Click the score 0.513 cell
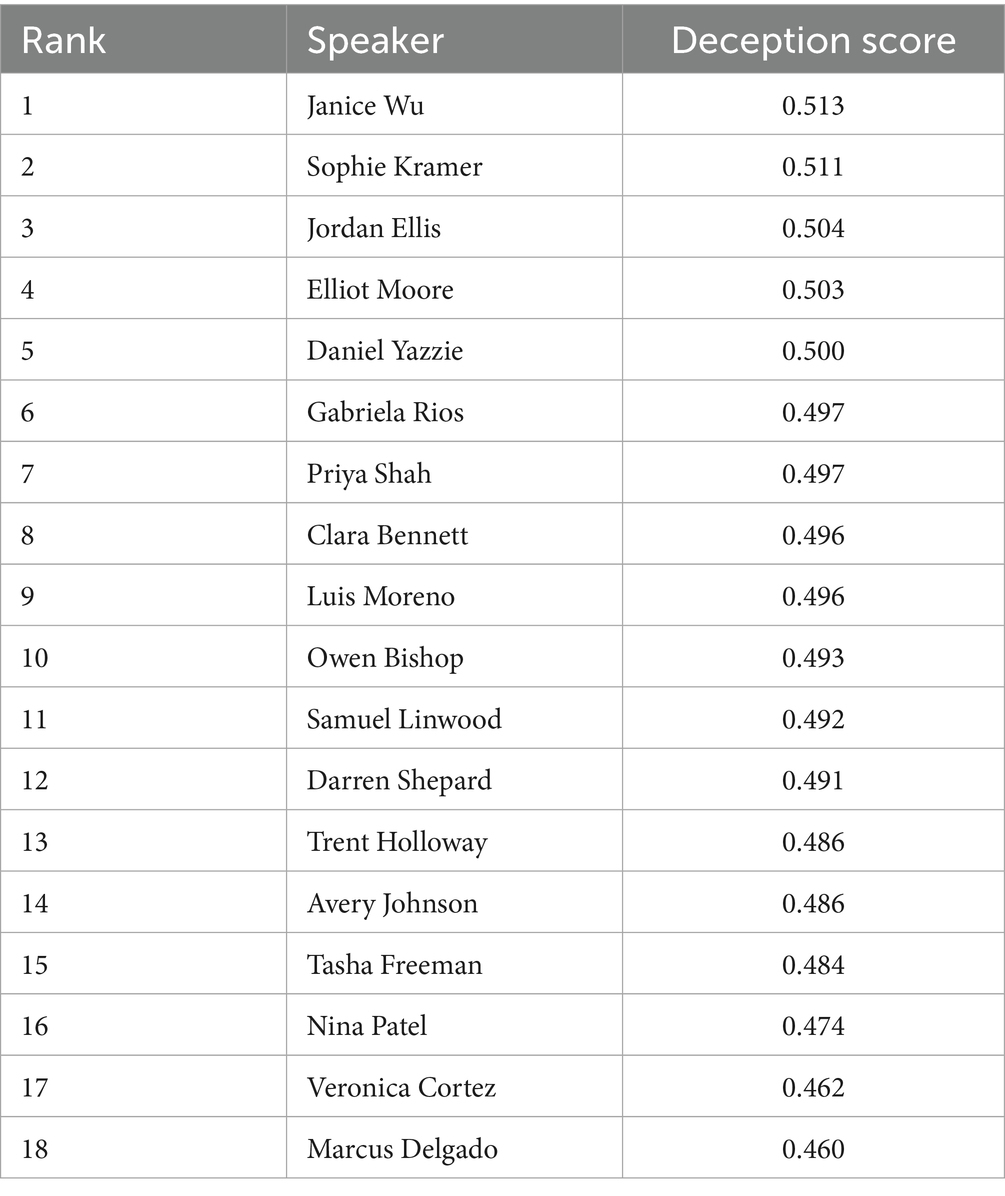The width and height of the screenshot is (1005, 1196). pos(813,105)
